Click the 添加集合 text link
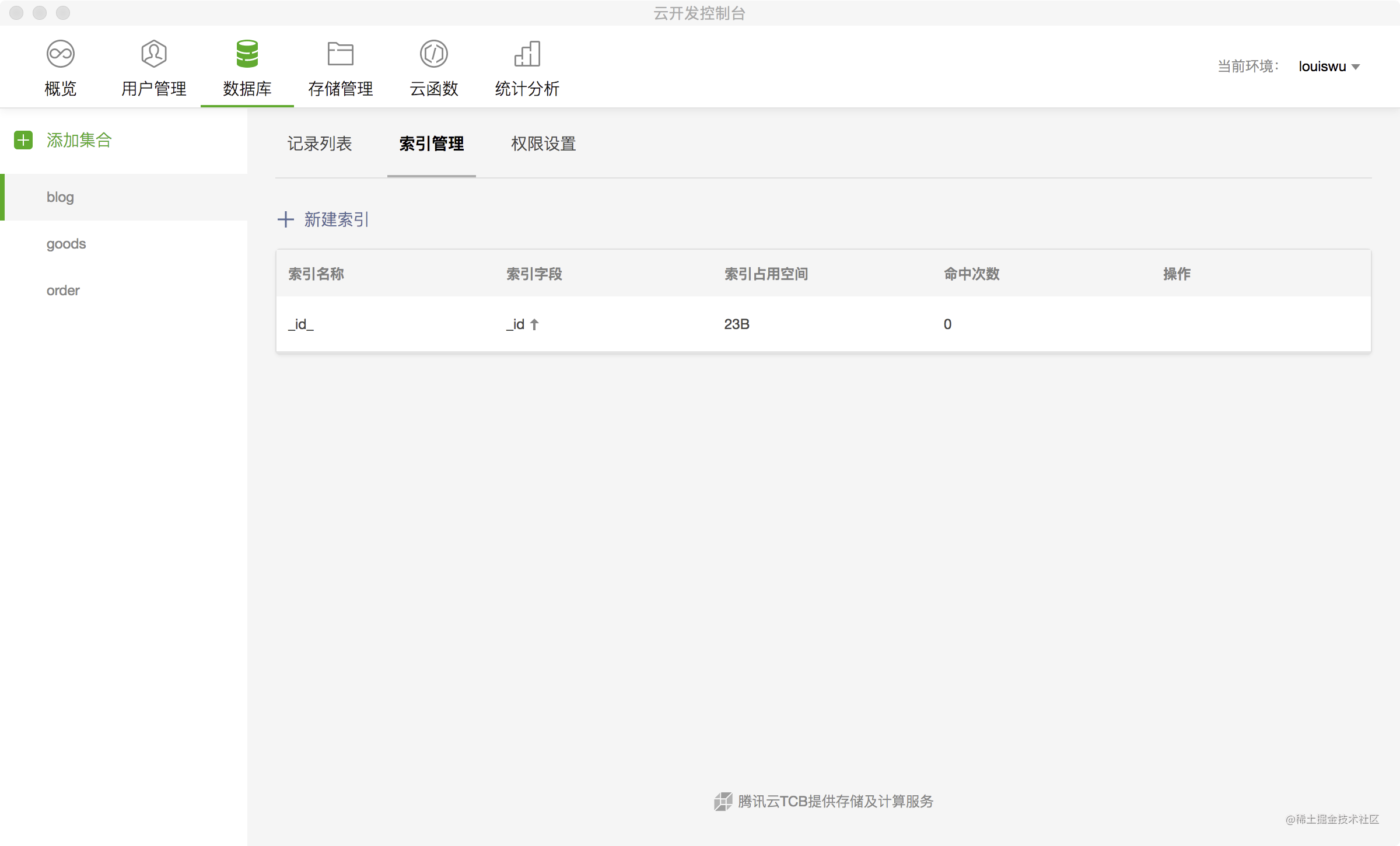 tap(79, 140)
